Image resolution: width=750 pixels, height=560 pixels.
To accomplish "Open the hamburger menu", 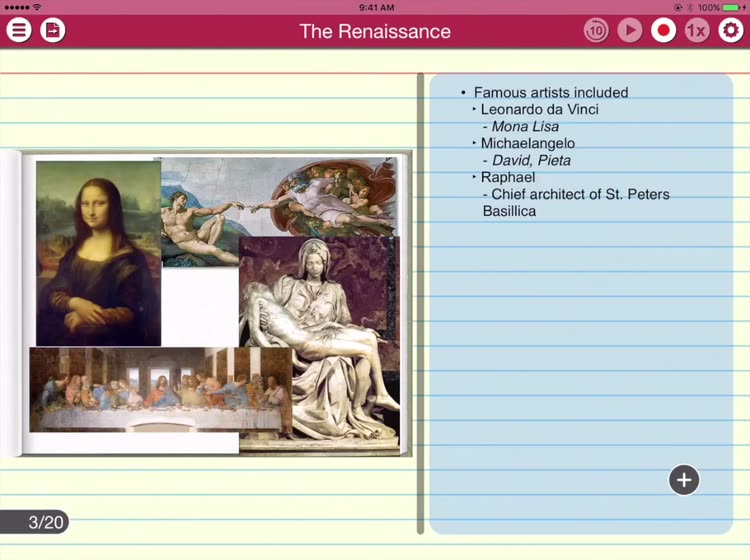I will [x=19, y=30].
